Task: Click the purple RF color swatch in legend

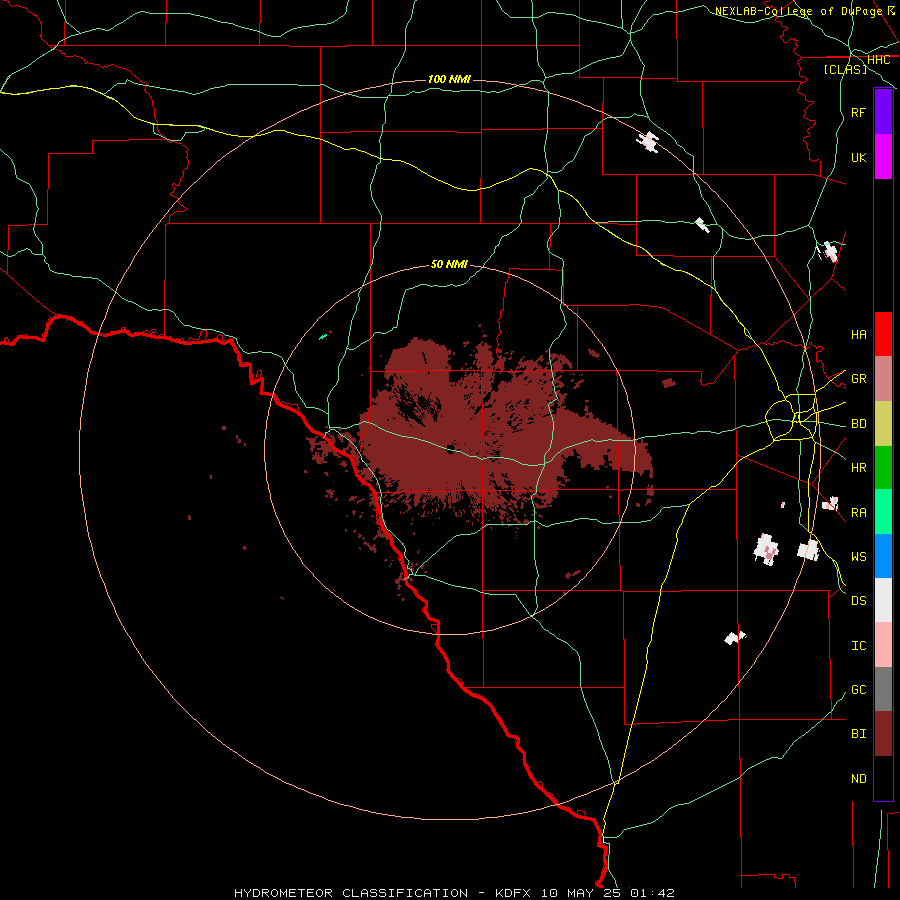Action: pos(883,112)
